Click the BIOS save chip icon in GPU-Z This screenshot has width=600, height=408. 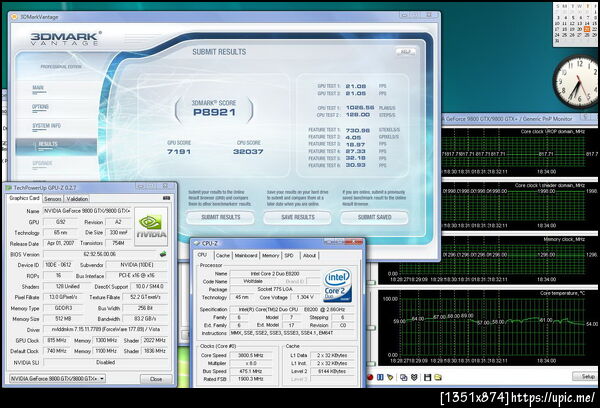click(163, 254)
